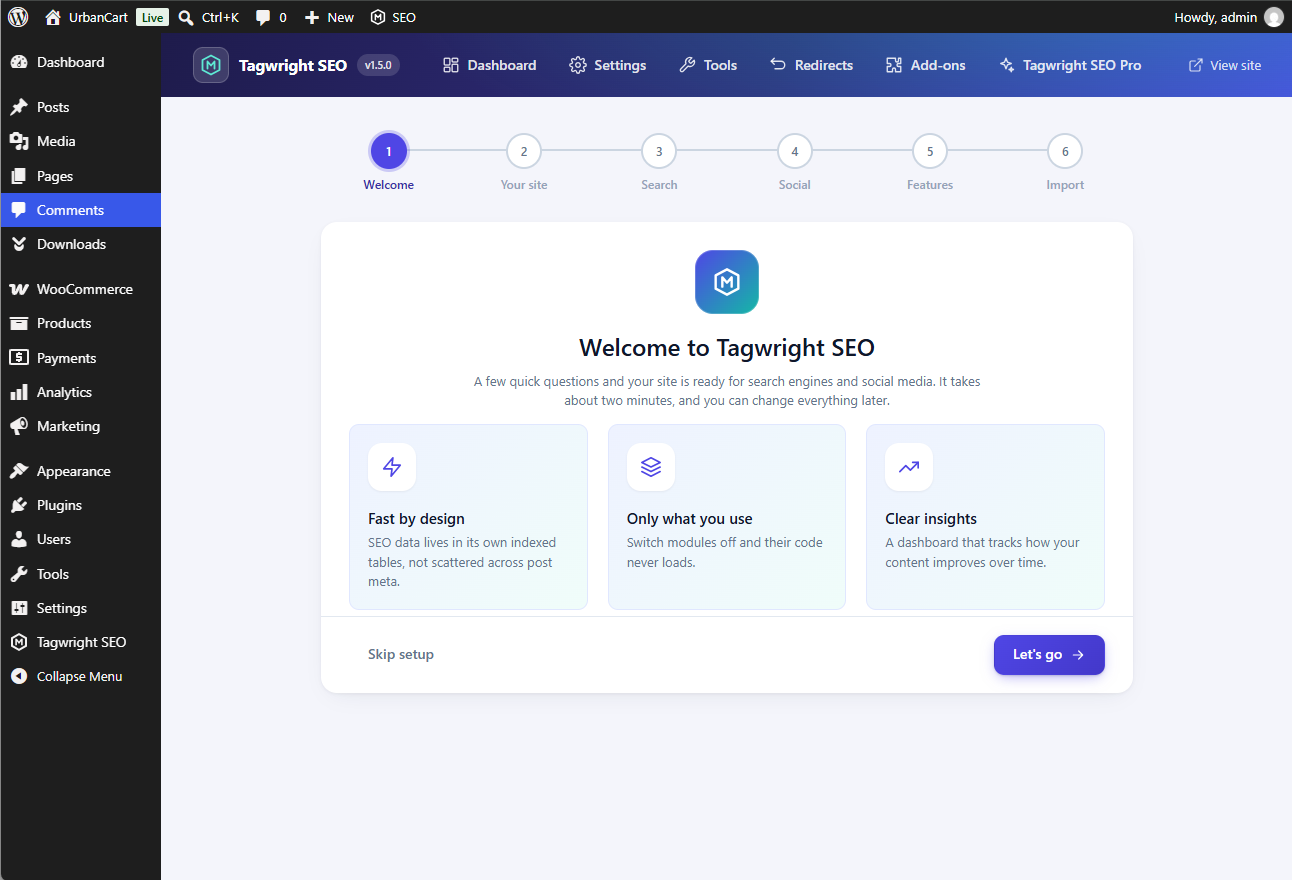Click the v1.5.0 version badge

(379, 65)
